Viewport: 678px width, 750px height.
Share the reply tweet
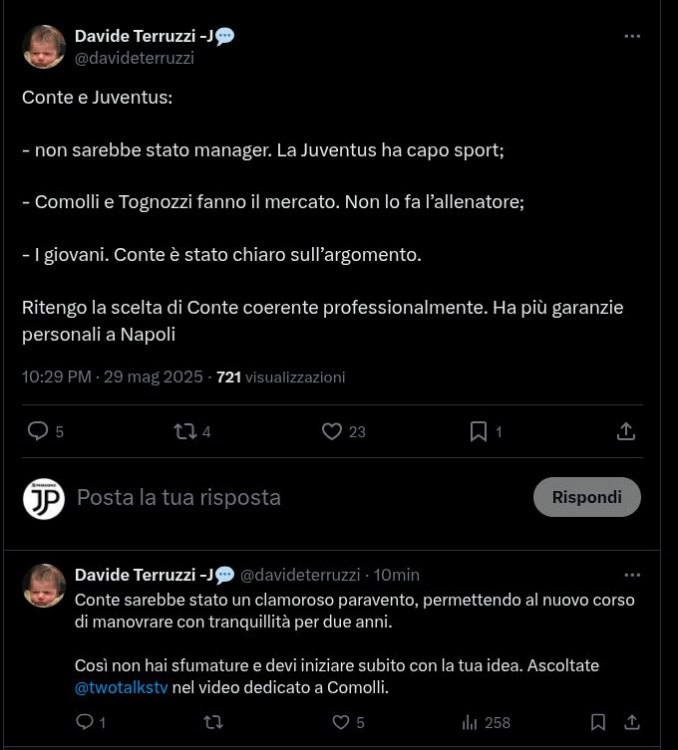tap(632, 722)
